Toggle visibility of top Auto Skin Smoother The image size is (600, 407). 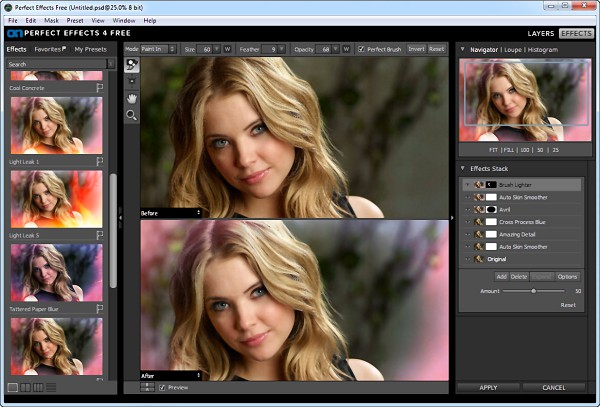pos(467,197)
